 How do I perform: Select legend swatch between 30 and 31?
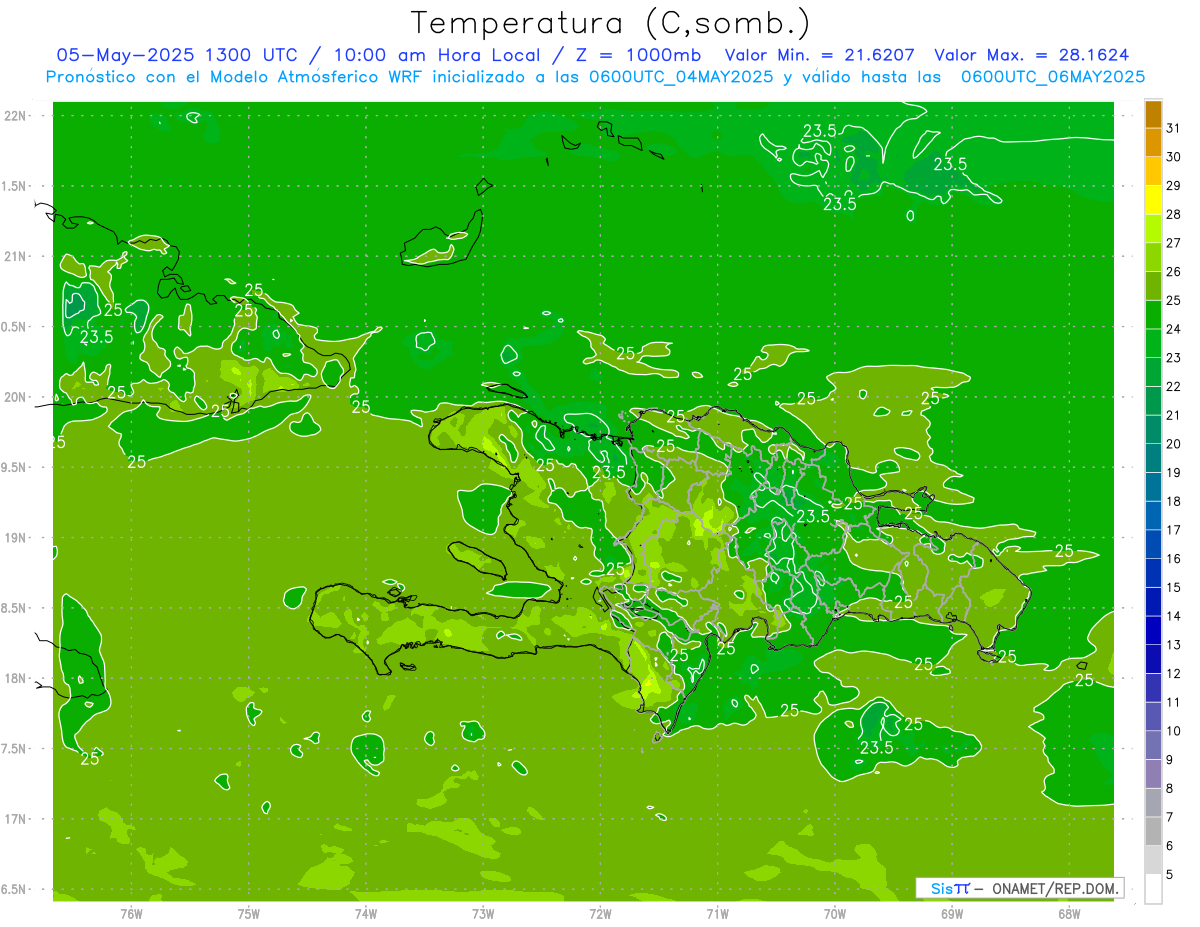(x=1153, y=141)
